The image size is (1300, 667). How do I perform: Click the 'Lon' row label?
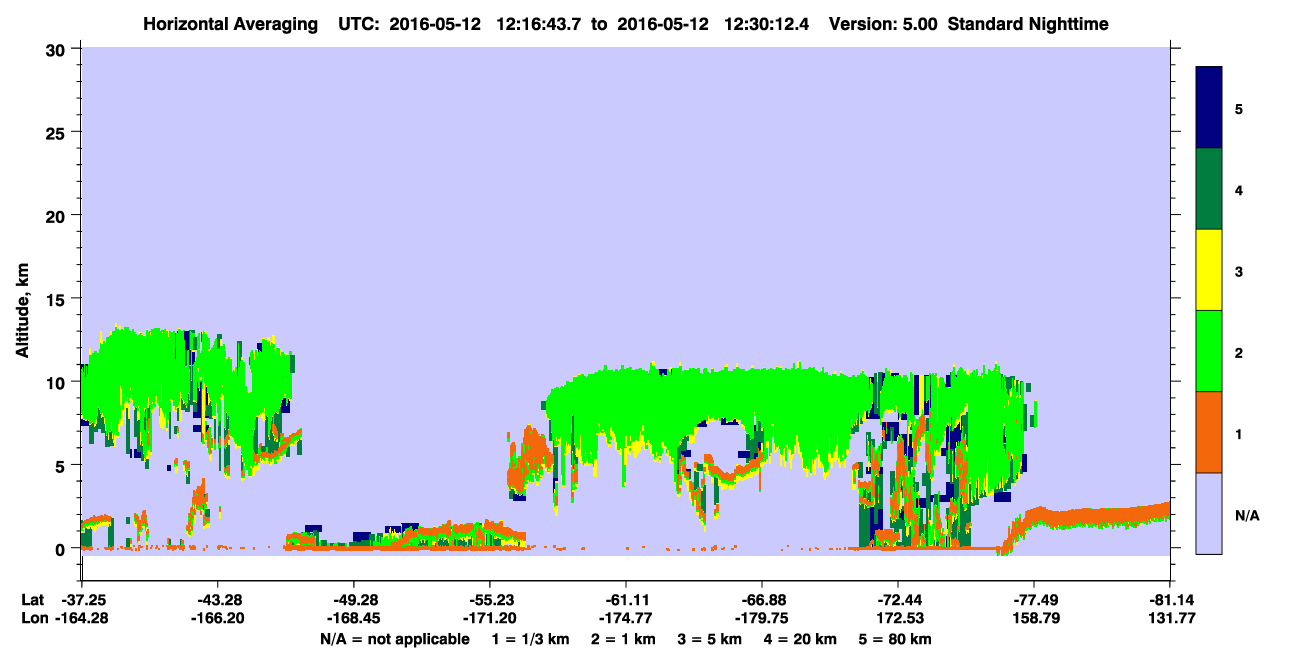[33, 618]
